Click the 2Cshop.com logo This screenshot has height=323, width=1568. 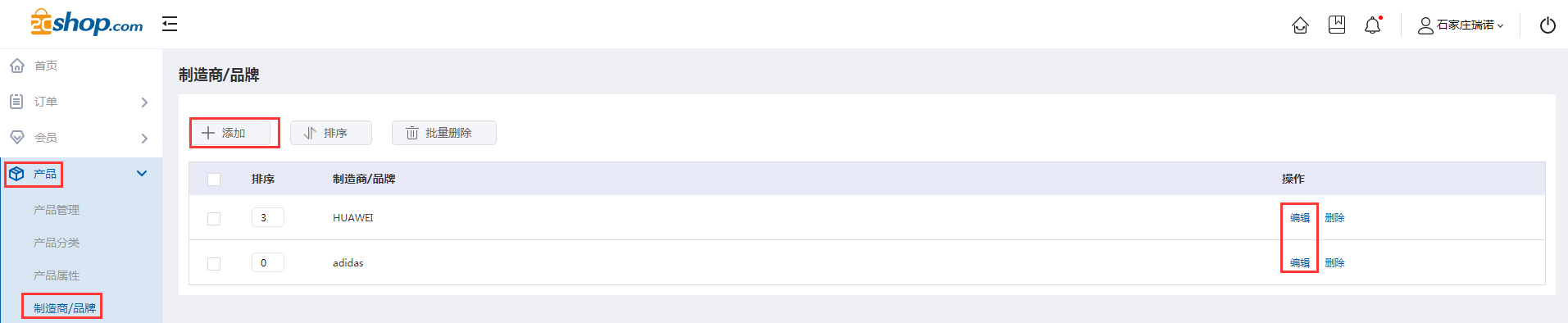pyautogui.click(x=86, y=23)
